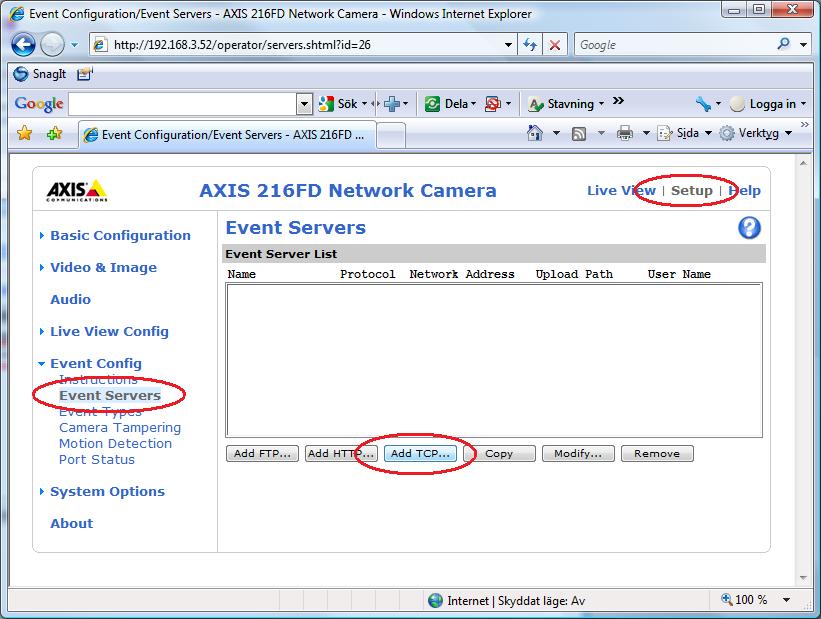Click the Google toolbar logo
The height and width of the screenshot is (619, 821).
(39, 104)
